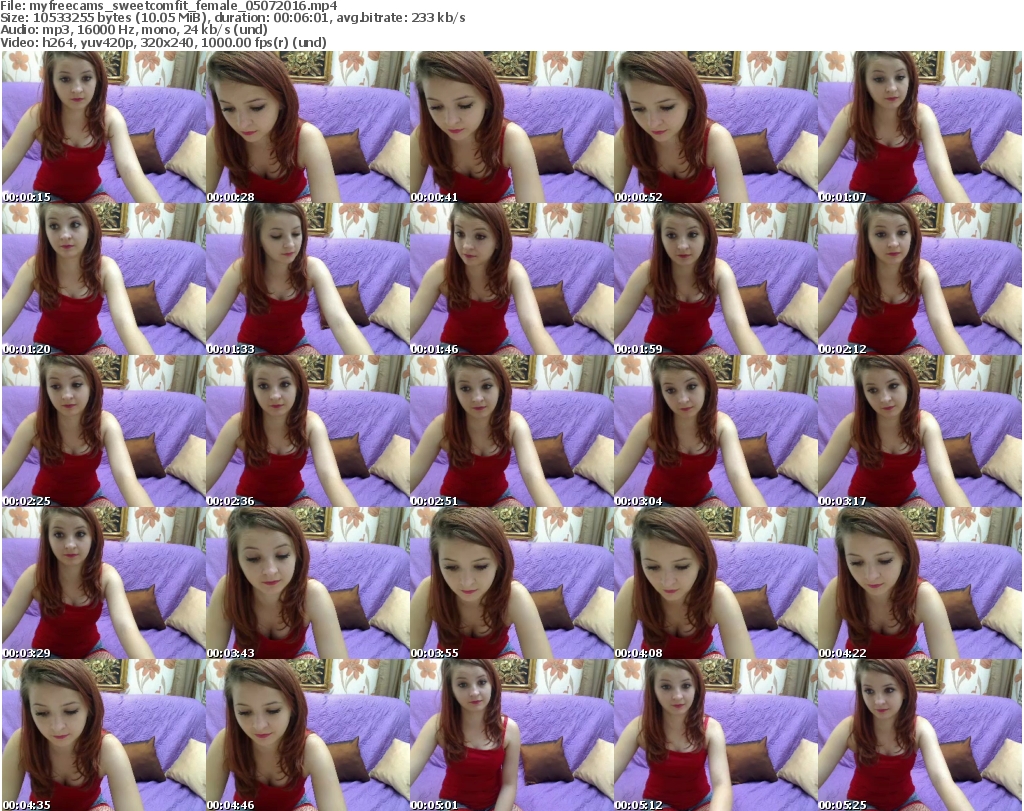Click the Video h264 info line

163,42
